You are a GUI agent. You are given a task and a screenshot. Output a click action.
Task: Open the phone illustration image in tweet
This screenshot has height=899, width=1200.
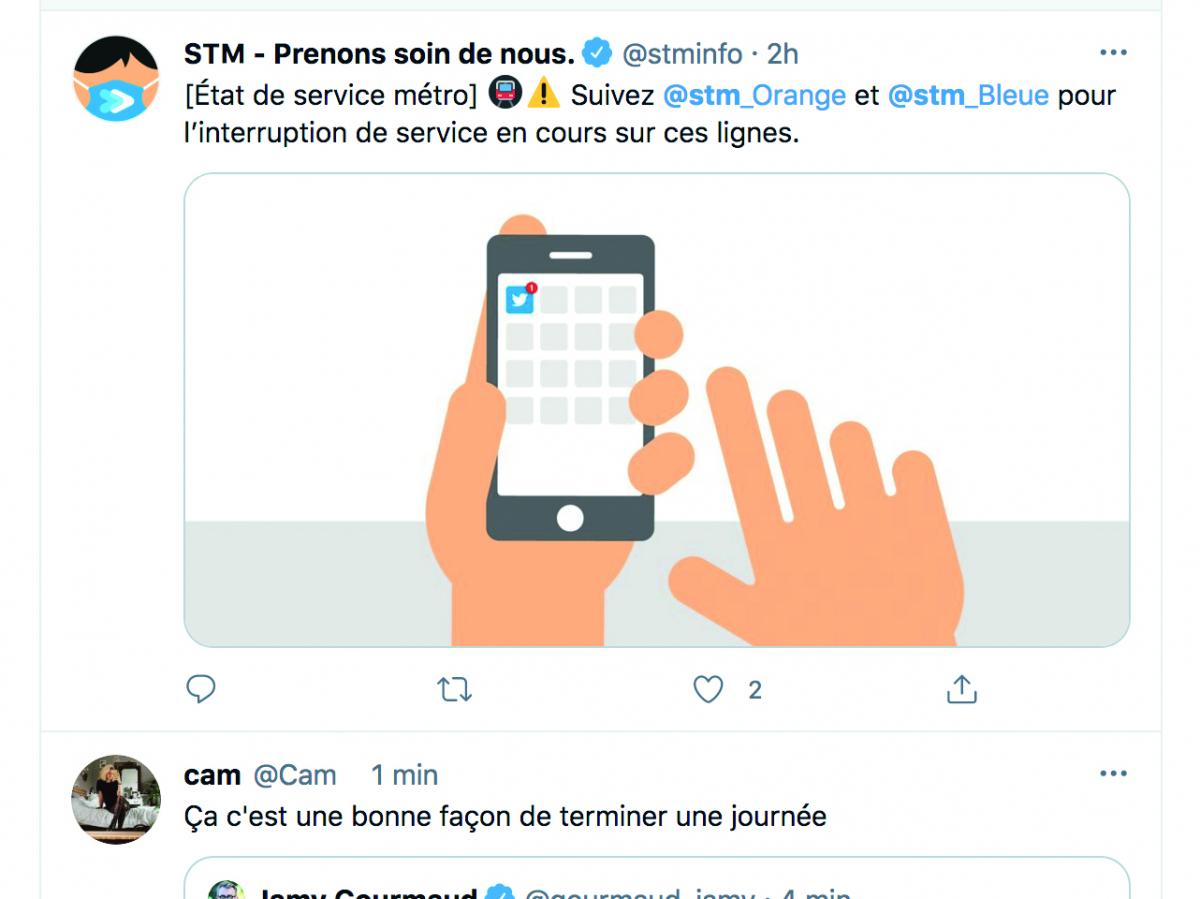click(x=656, y=410)
